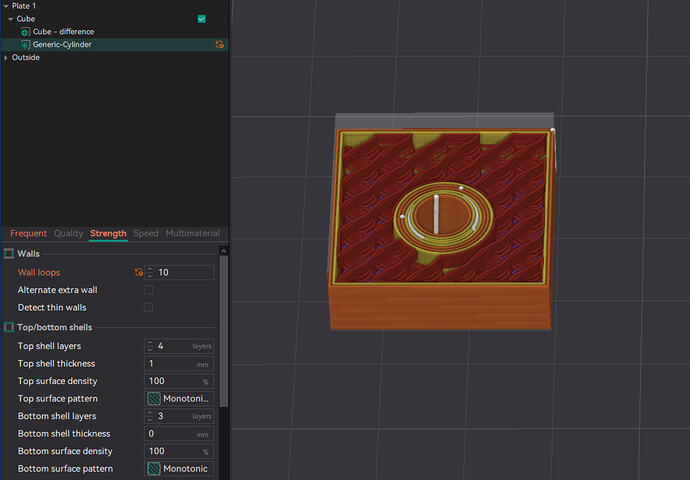Screen dimensions: 690x480
Task: Open Generic-Cylinder modifier settings icon
Action: 219,44
